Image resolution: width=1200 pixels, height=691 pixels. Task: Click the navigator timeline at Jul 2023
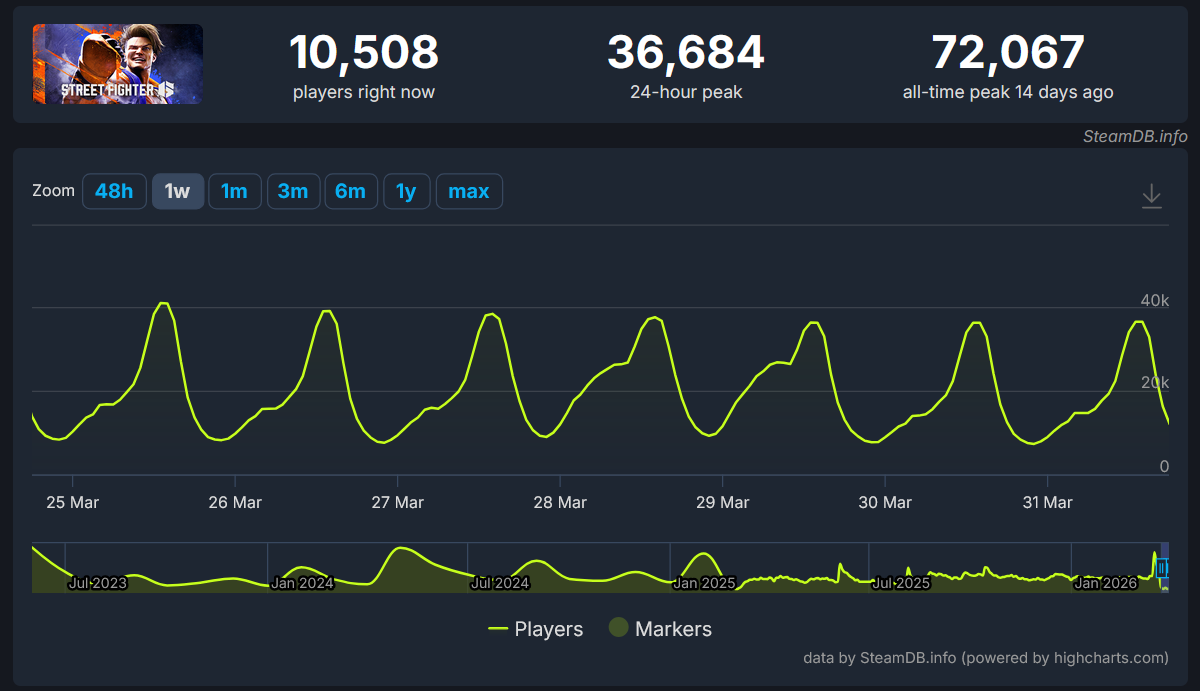(x=98, y=583)
